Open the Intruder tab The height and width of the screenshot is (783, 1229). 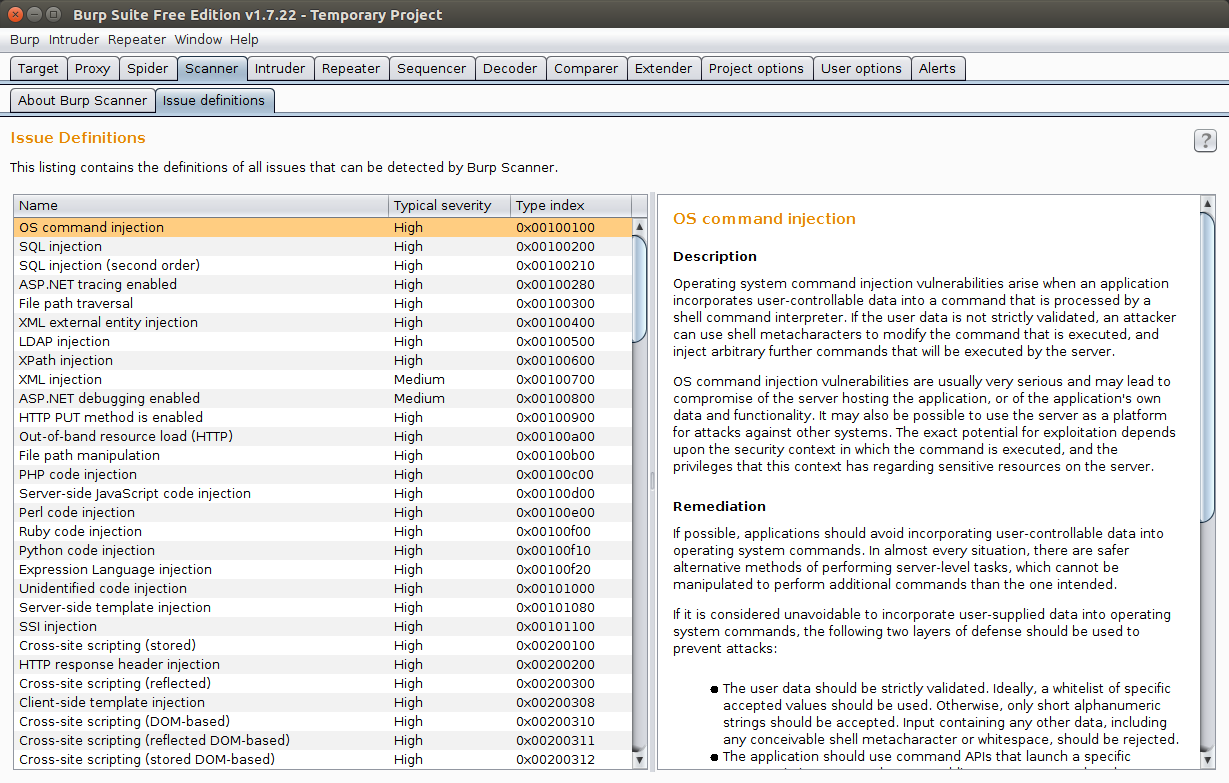(x=280, y=68)
